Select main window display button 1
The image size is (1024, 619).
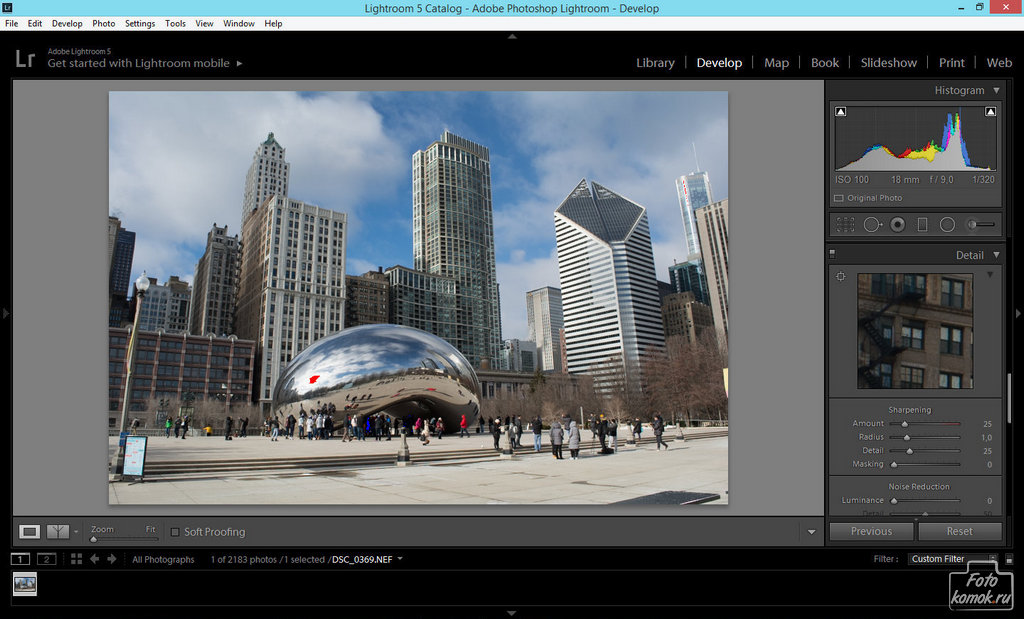tap(20, 559)
